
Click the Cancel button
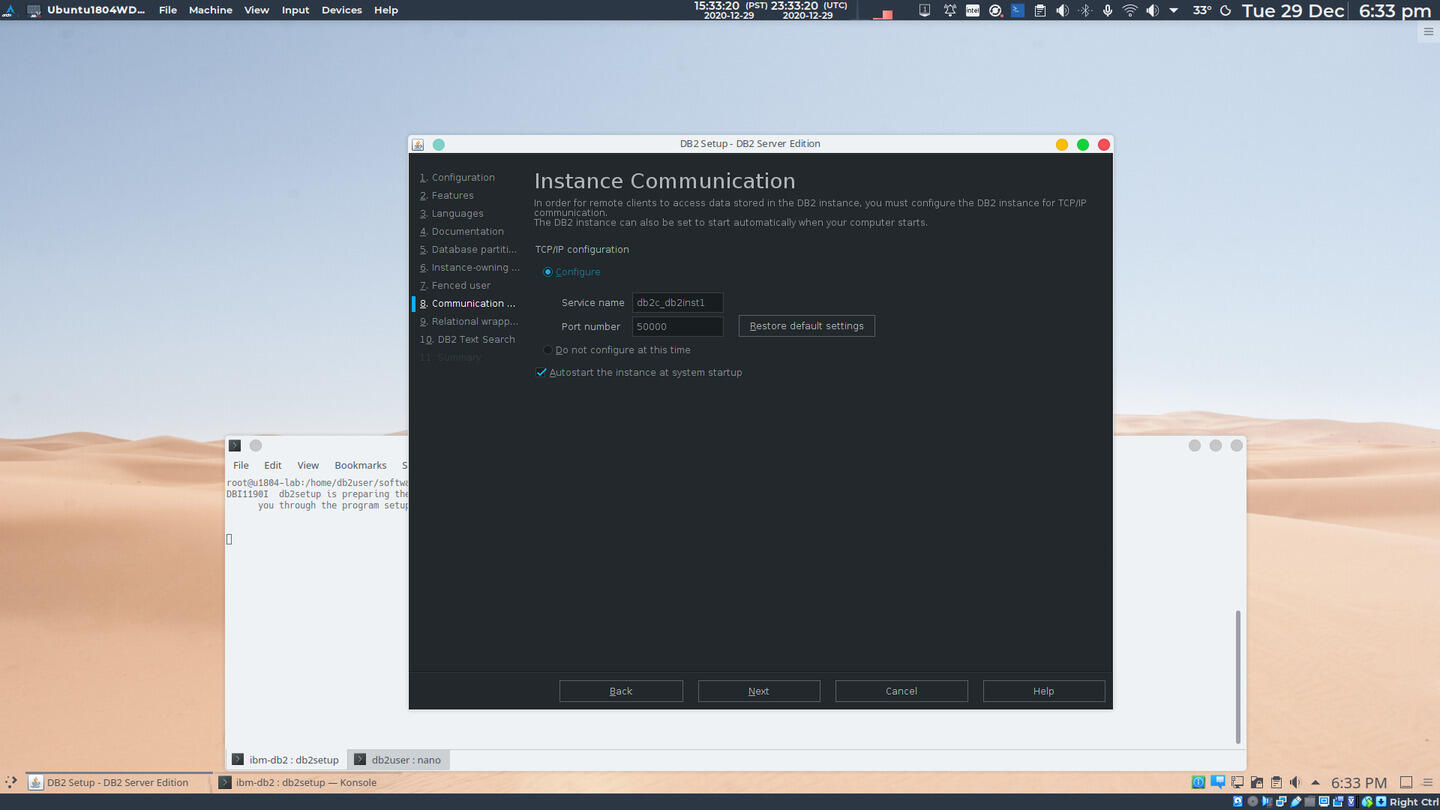(x=901, y=691)
